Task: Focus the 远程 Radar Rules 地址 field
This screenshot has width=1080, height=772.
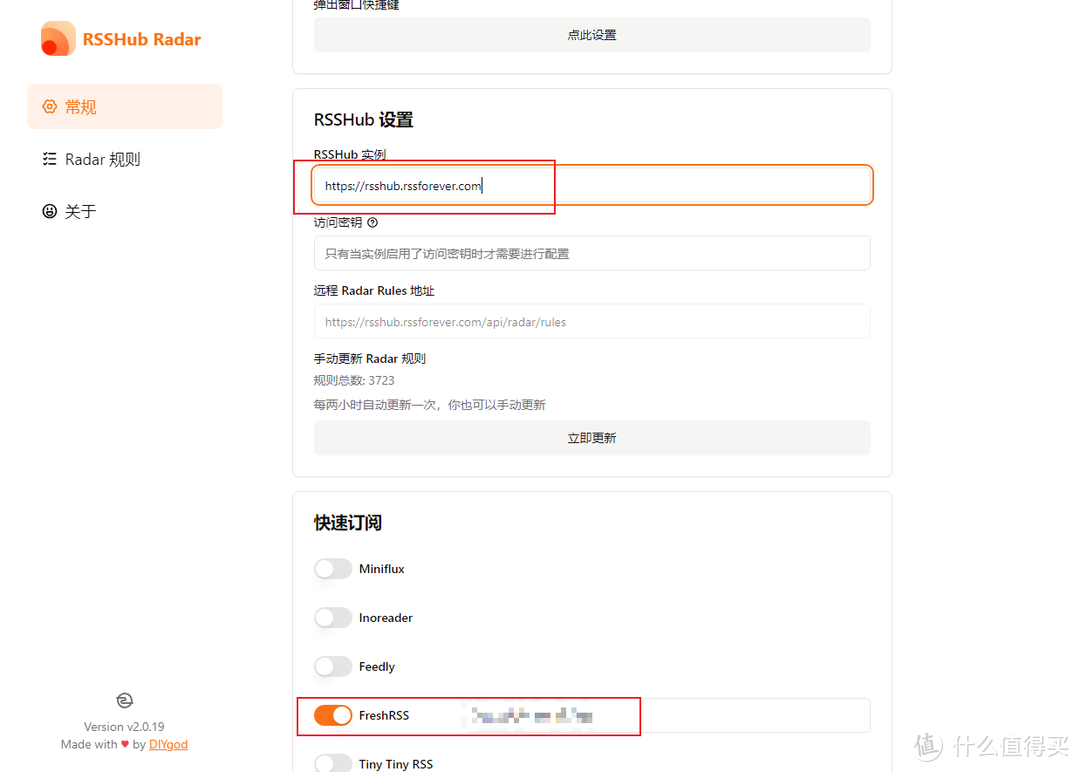Action: [x=592, y=322]
